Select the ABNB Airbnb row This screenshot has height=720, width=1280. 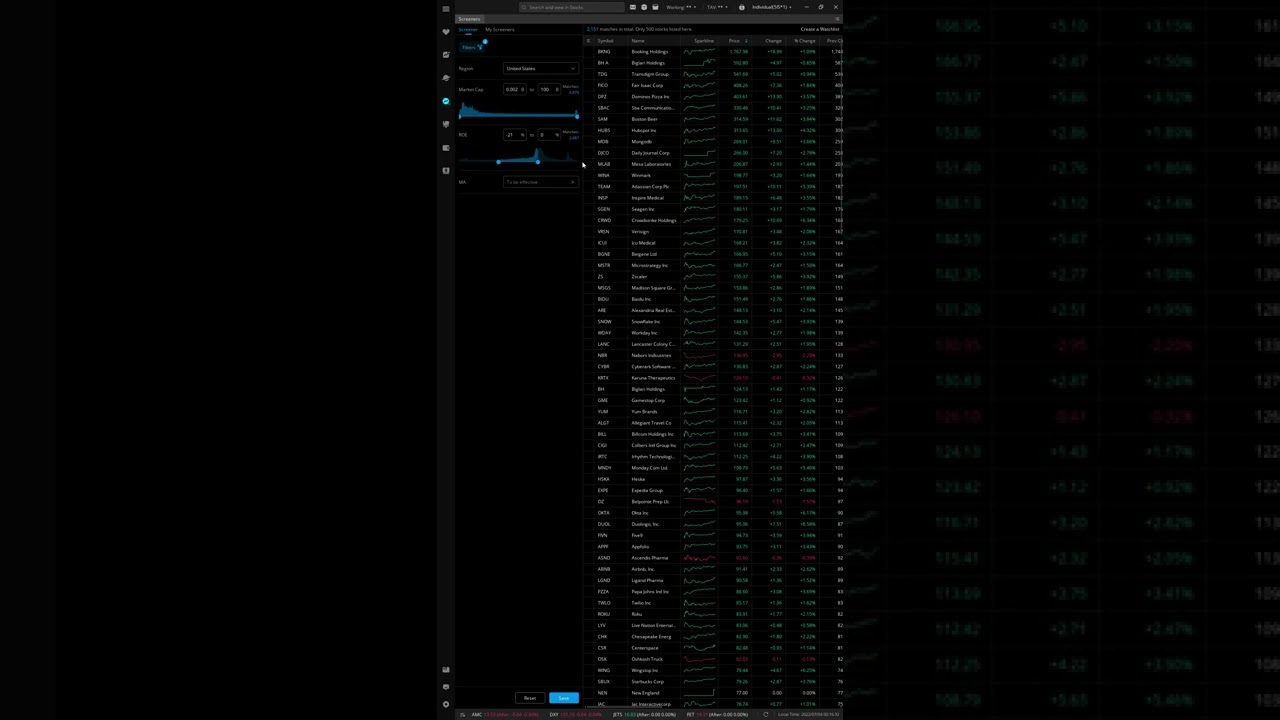click(x=713, y=569)
